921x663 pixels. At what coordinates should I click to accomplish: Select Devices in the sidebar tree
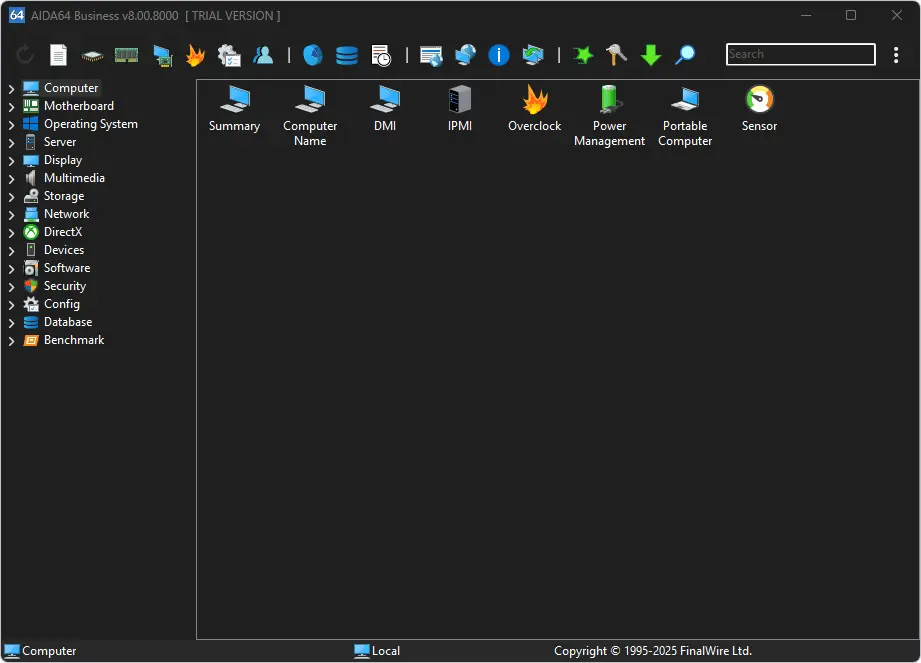tap(64, 250)
